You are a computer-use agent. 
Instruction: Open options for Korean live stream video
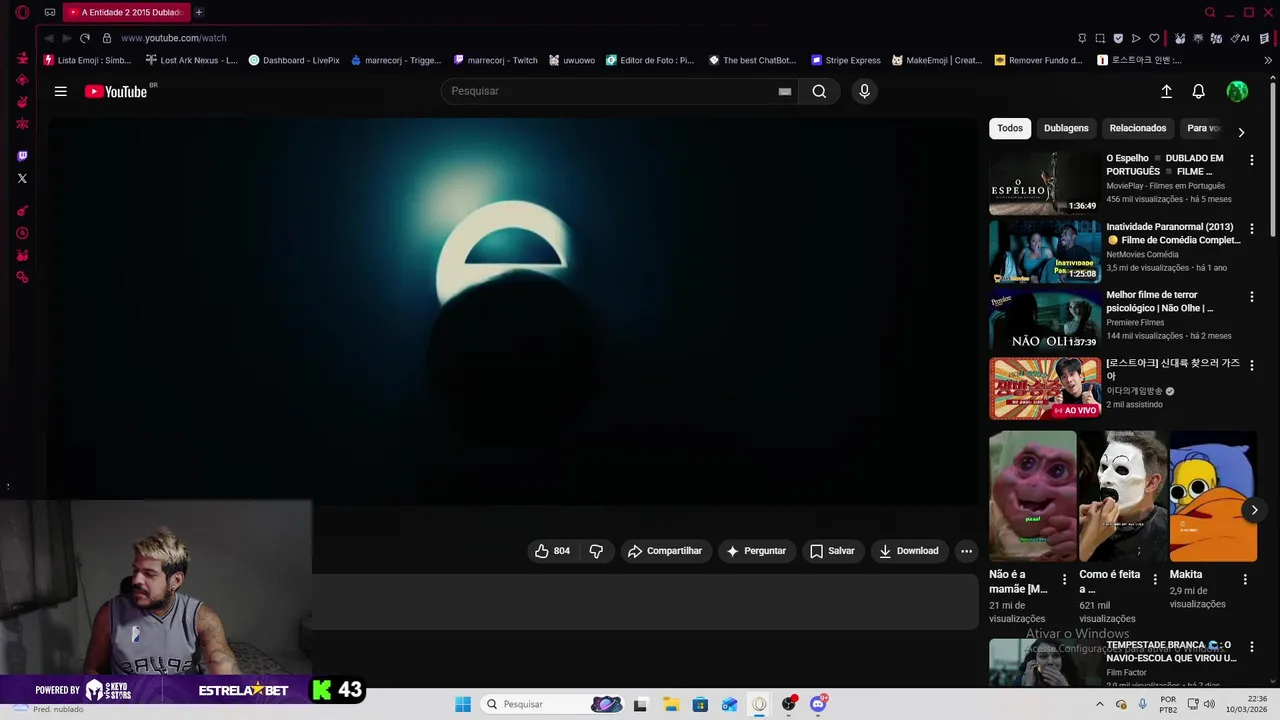1251,365
